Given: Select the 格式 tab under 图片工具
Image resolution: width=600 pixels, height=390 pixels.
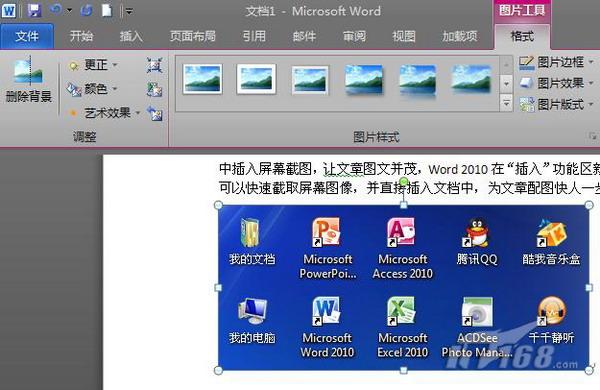Looking at the screenshot, I should click(522, 36).
